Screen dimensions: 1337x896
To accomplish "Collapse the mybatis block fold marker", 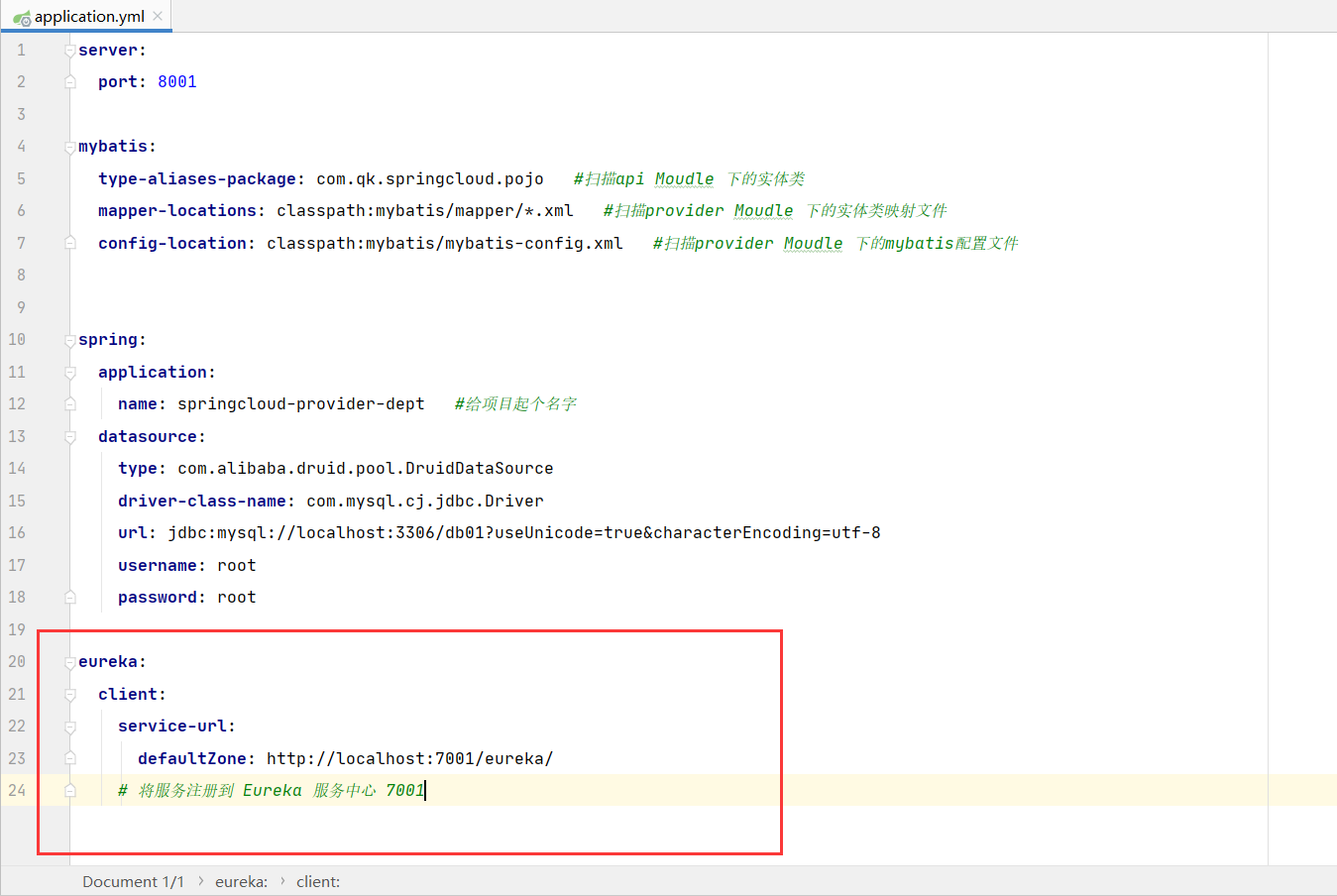I will click(x=70, y=147).
